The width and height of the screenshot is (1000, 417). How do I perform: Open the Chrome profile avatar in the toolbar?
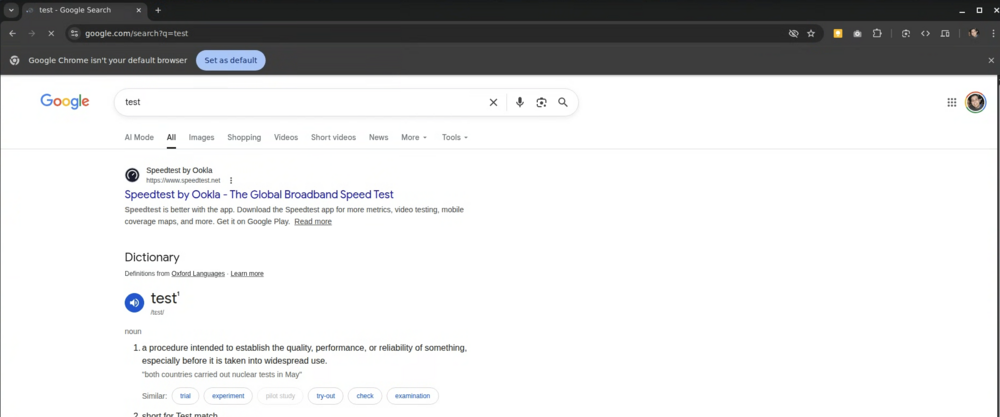pos(973,33)
